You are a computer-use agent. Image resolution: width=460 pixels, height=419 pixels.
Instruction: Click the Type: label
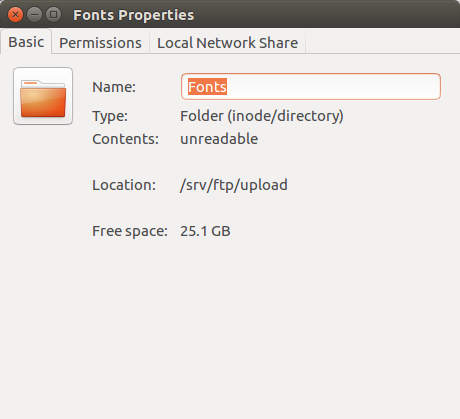[110, 116]
